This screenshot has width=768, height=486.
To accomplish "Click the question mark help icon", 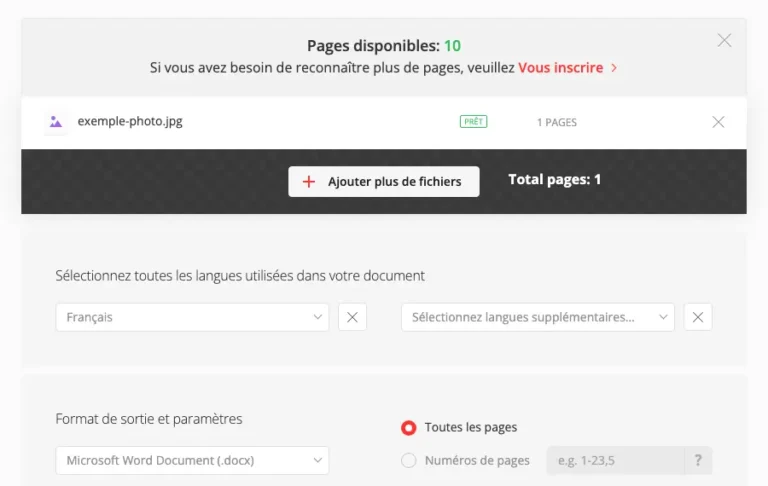I will [698, 461].
